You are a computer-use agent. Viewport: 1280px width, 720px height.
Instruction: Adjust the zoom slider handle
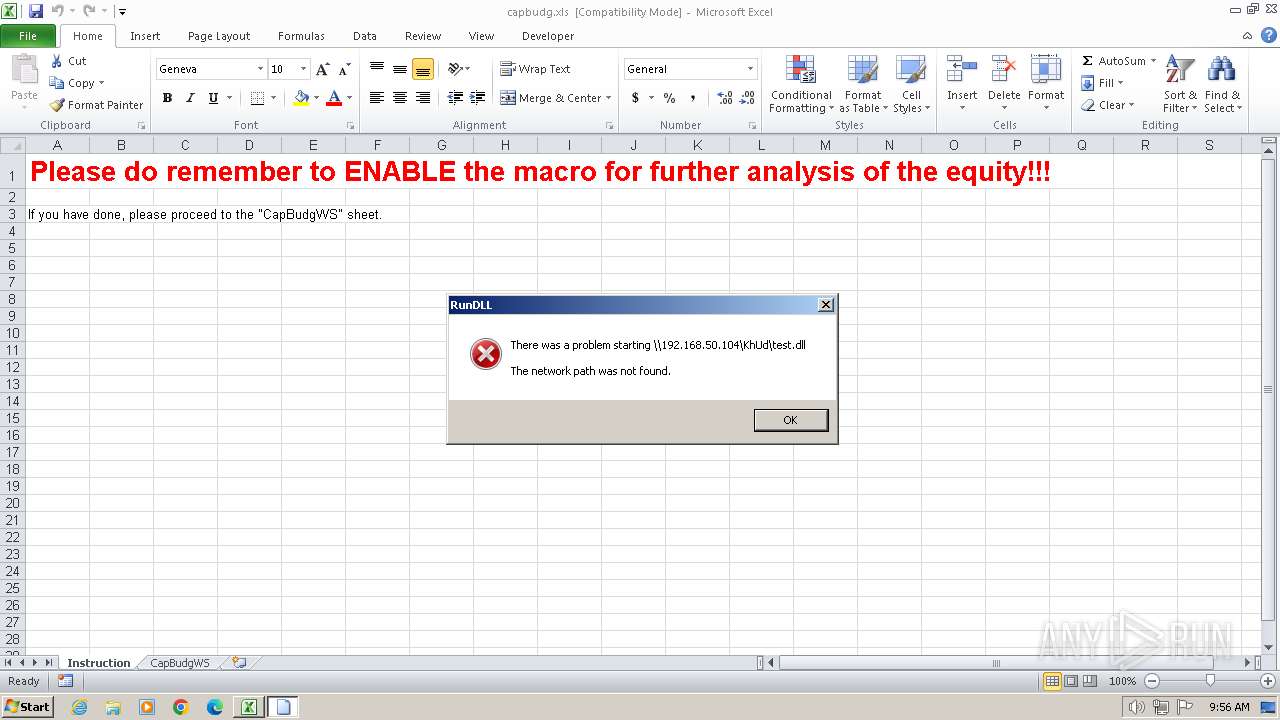point(1210,681)
